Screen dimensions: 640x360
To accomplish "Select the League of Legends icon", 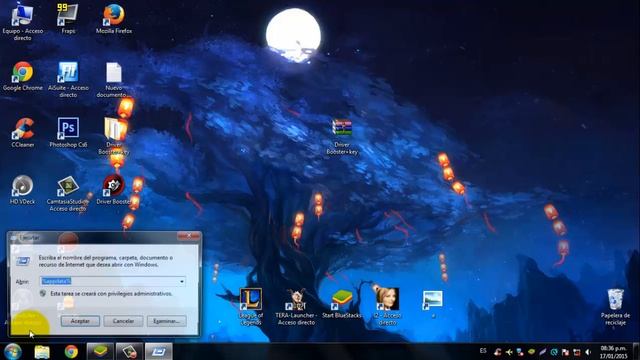I will tap(251, 307).
